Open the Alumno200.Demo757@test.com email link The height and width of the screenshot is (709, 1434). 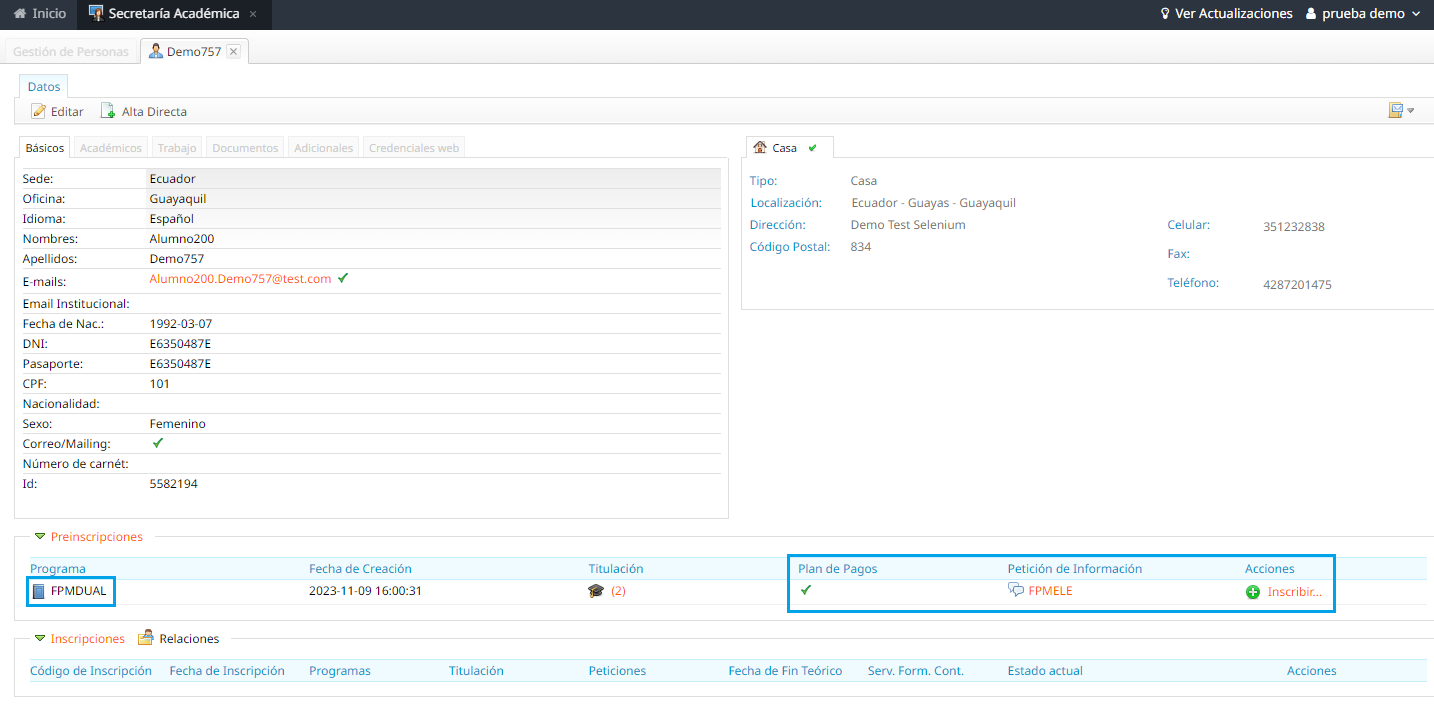(240, 279)
